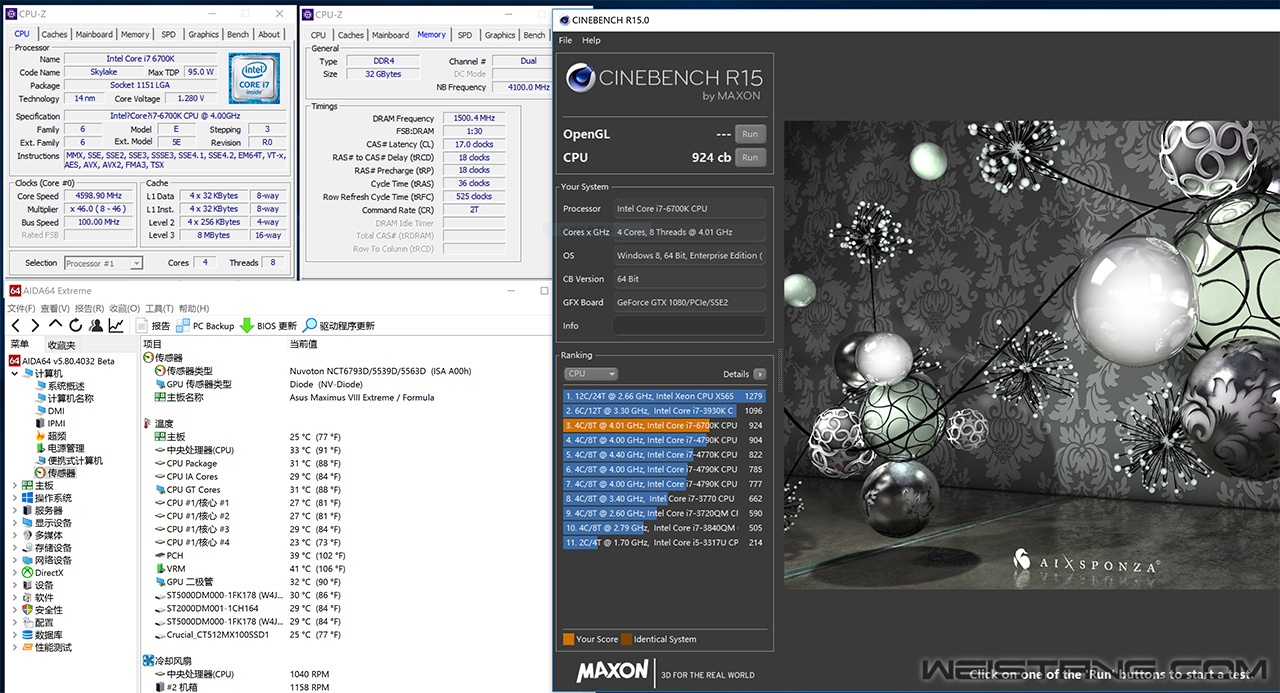The width and height of the screenshot is (1280, 693).
Task: Open Cinebench File menu
Action: tap(565, 40)
